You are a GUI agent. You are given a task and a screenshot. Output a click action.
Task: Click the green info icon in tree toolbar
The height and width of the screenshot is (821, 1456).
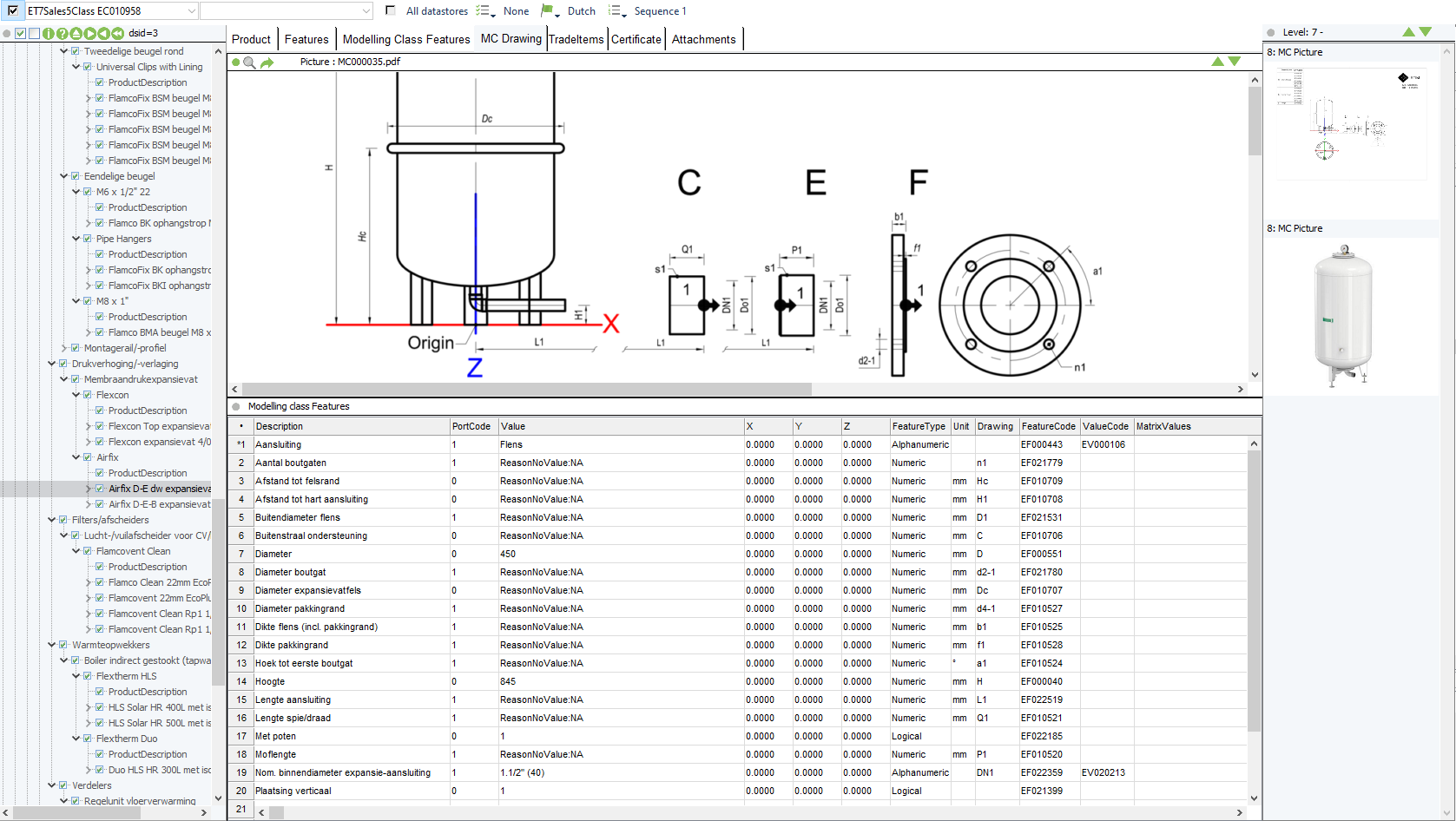[x=49, y=34]
